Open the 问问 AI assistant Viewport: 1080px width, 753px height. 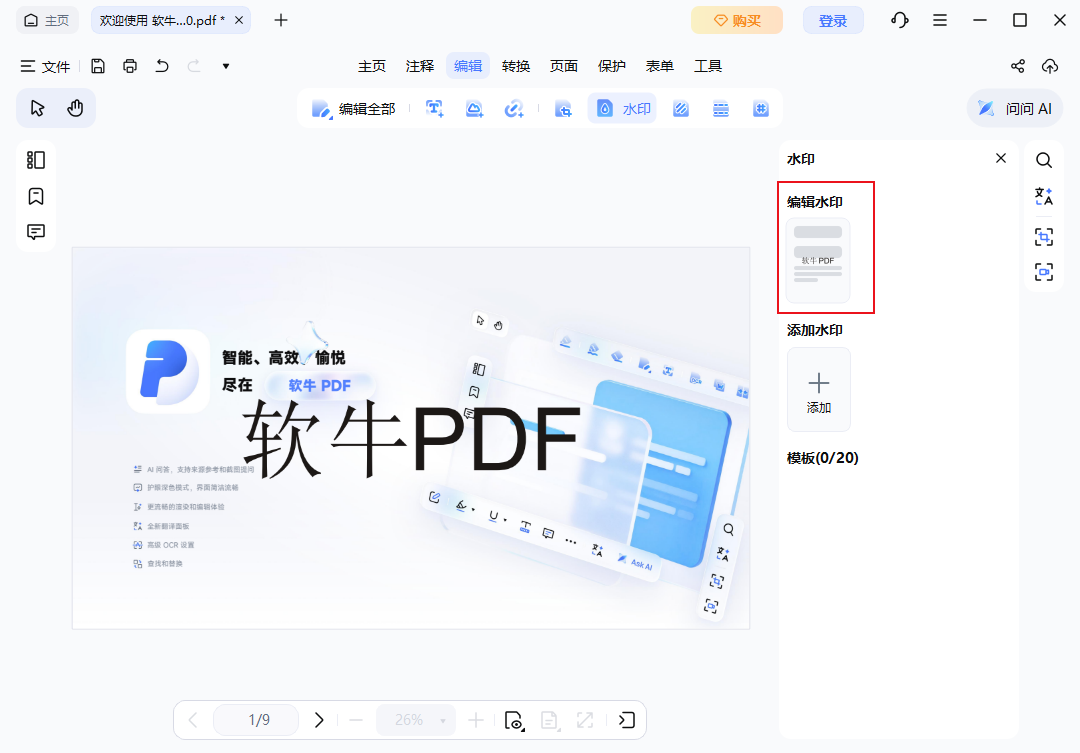click(x=1015, y=108)
